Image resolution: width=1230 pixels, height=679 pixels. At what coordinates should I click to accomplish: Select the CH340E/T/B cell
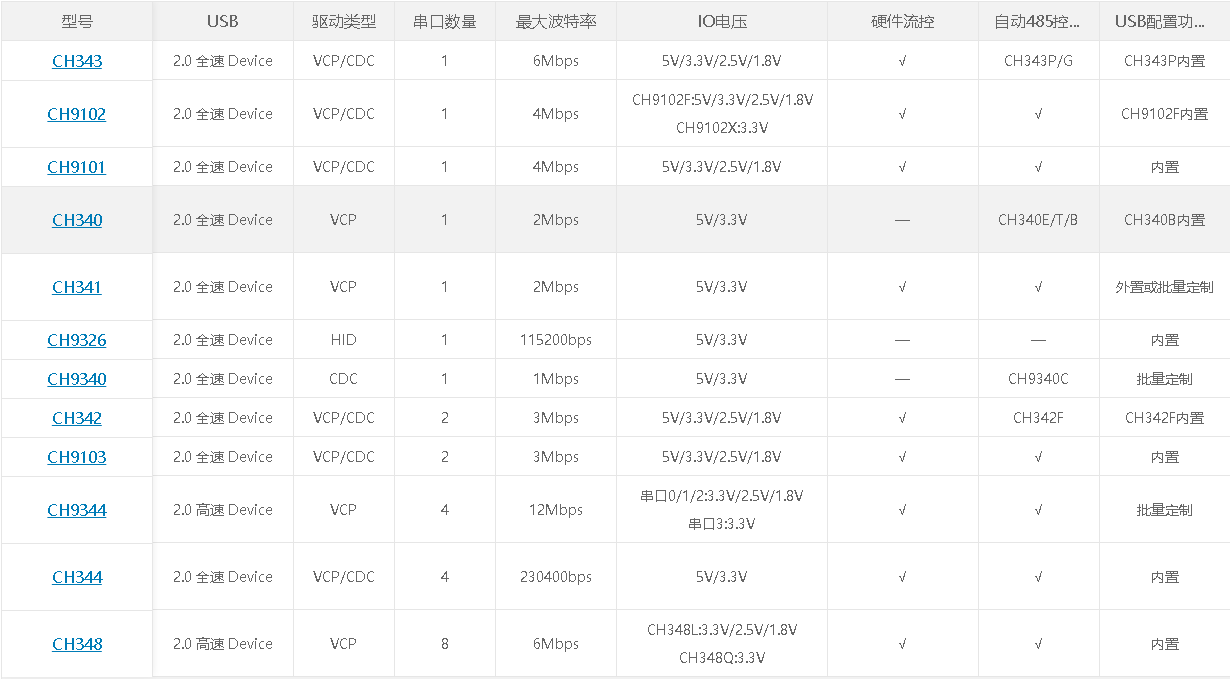pyautogui.click(x=1039, y=220)
